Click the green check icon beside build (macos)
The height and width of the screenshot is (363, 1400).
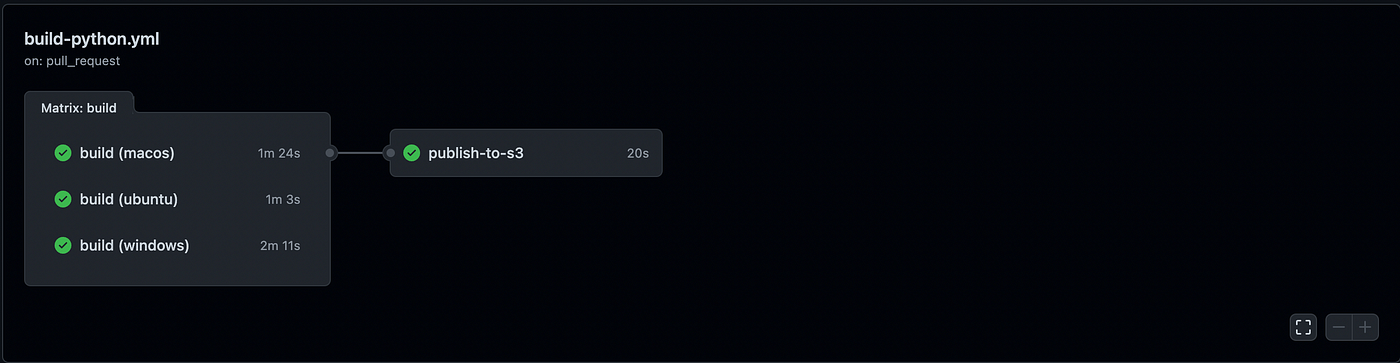point(63,153)
